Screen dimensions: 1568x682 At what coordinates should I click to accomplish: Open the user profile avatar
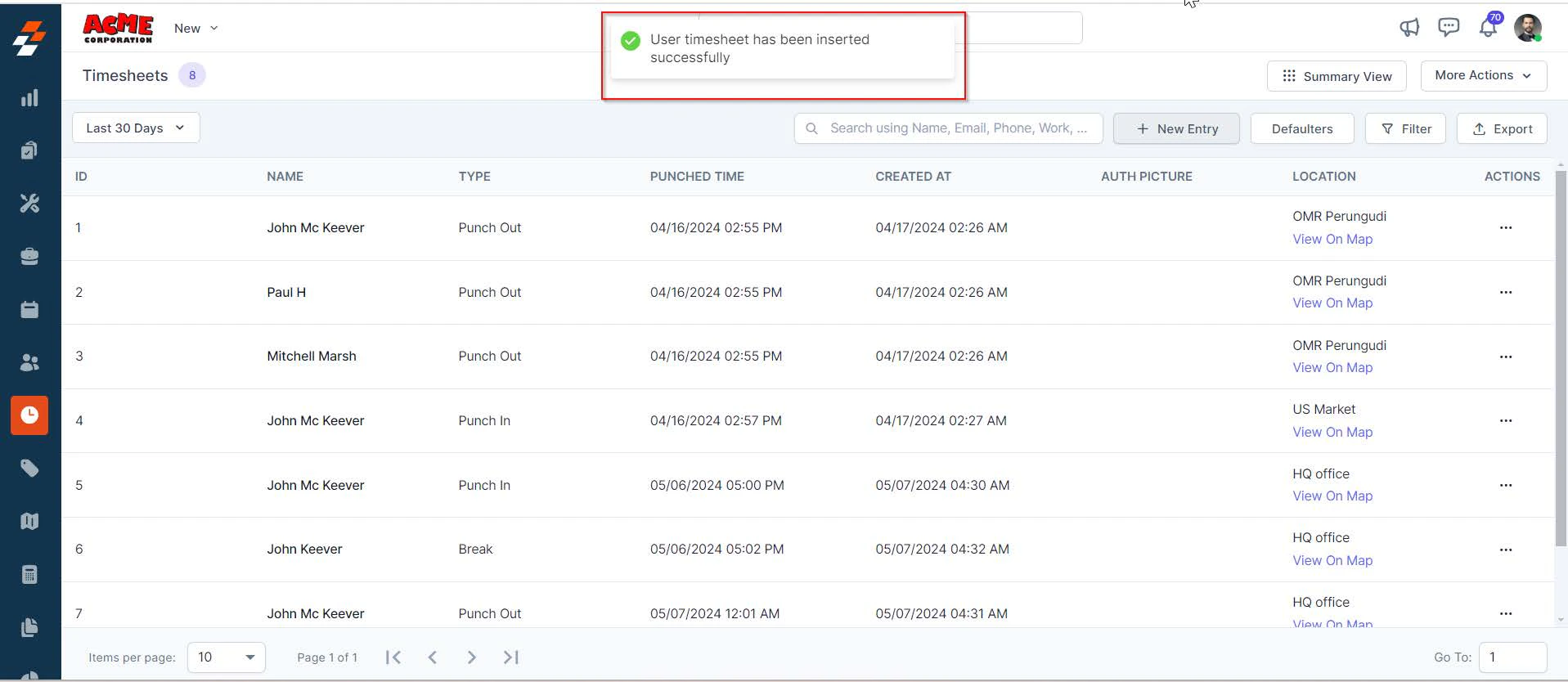point(1528,28)
